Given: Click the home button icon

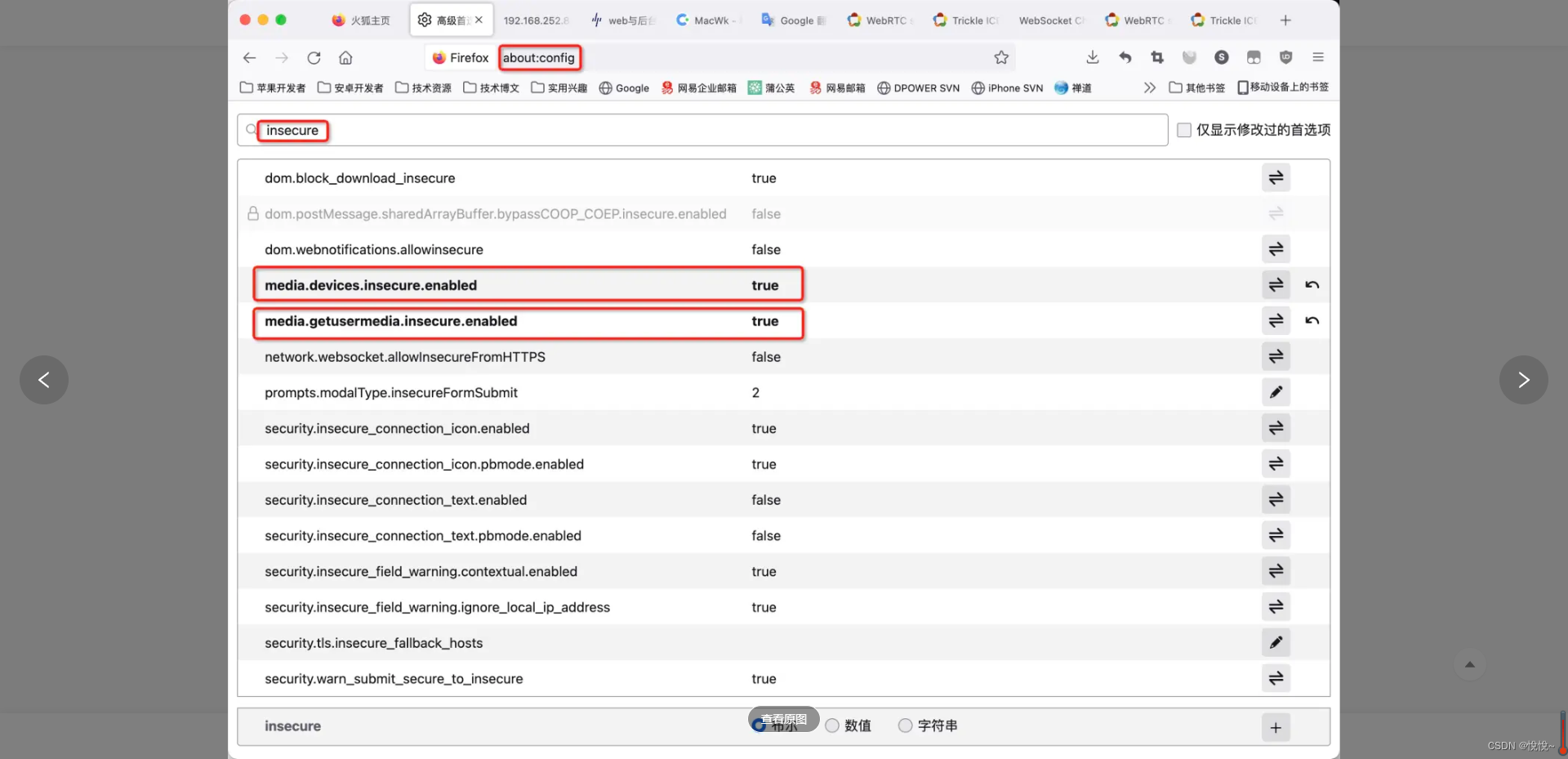Looking at the screenshot, I should 345,58.
